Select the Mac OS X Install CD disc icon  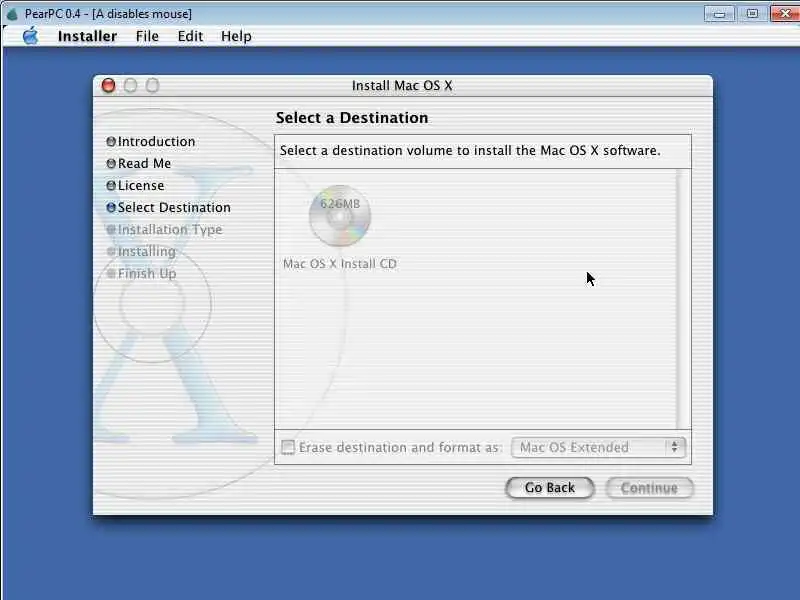point(340,215)
